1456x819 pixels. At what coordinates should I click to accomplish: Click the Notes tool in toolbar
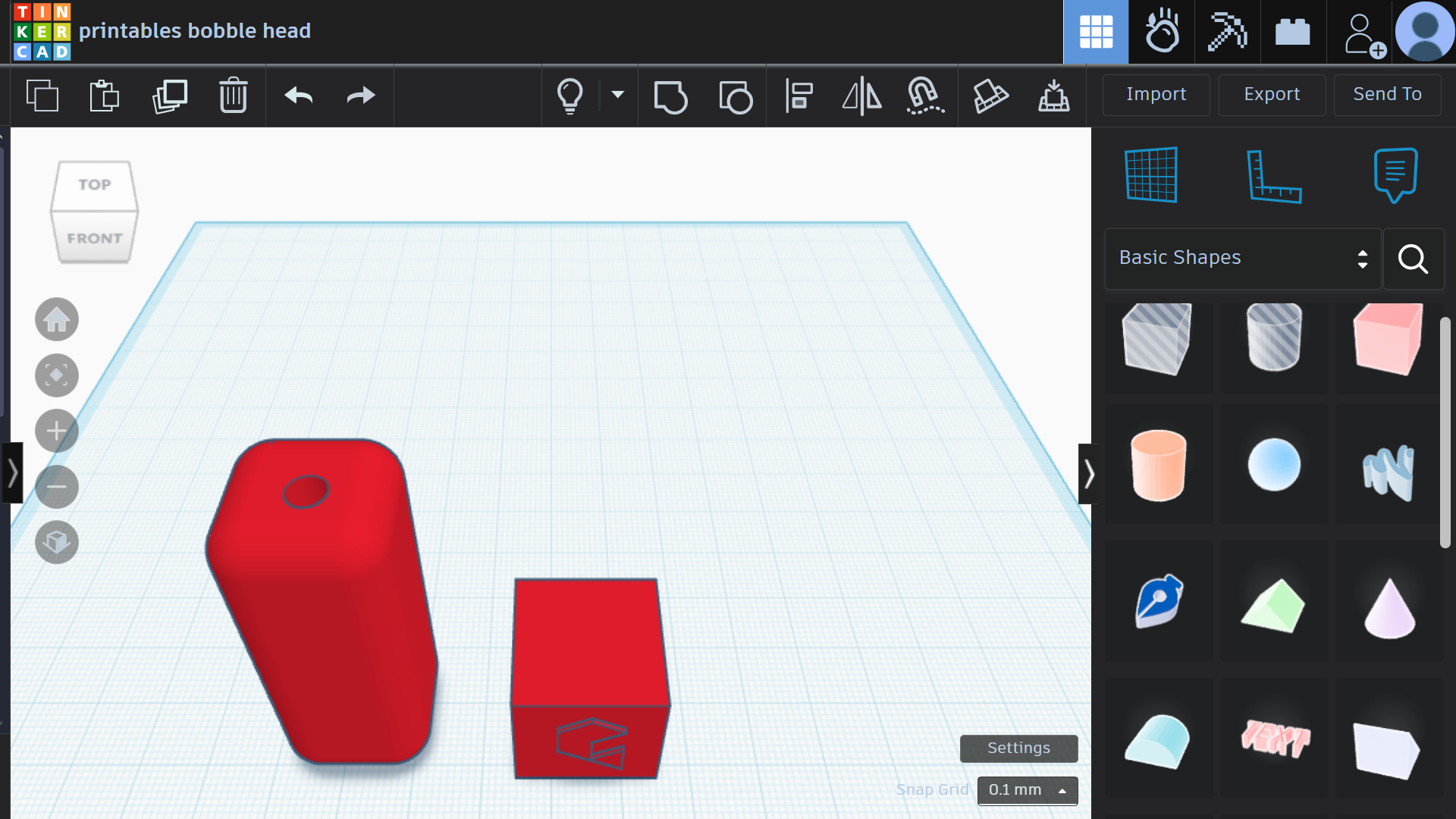click(990, 96)
